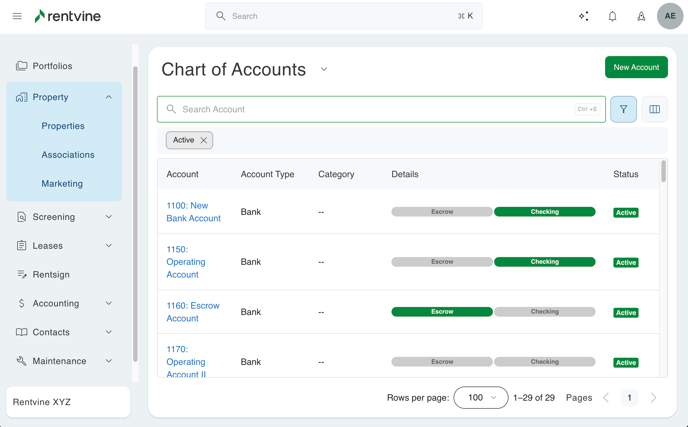Click the Search Account input field
The width and height of the screenshot is (688, 427).
click(x=370, y=109)
